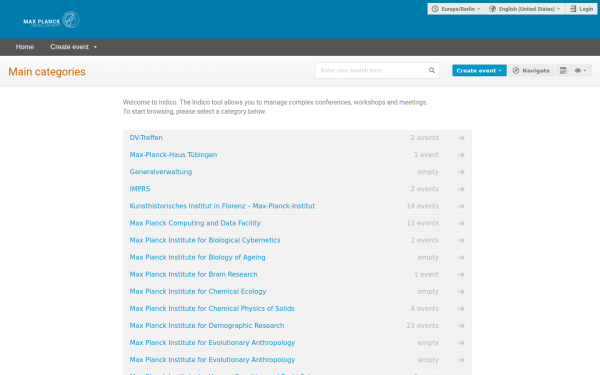The image size is (600, 375).
Task: Open Max Planck Institute for Biology of Ageing
Action: pos(197,257)
